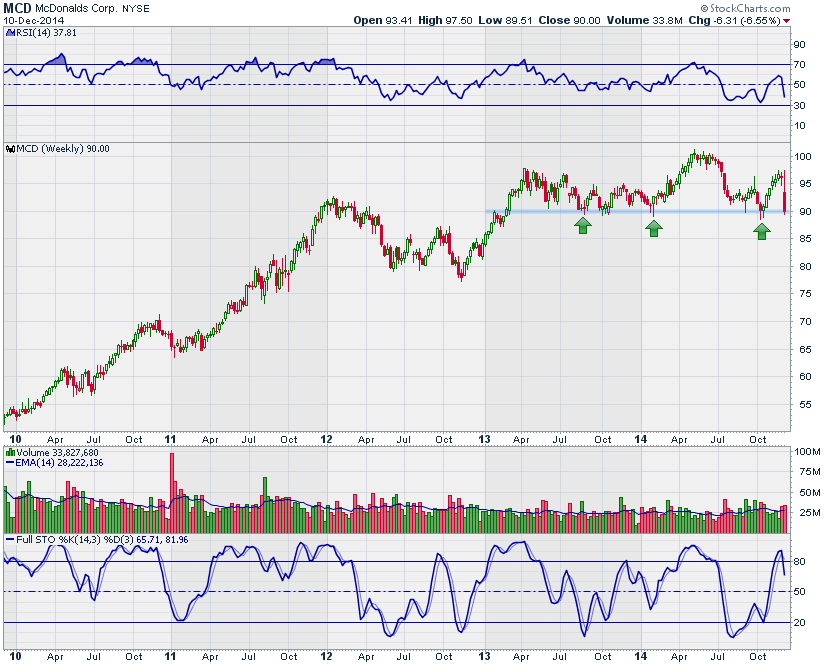The height and width of the screenshot is (666, 825).
Task: Select the MCD ticker symbol in header
Action: tap(17, 8)
